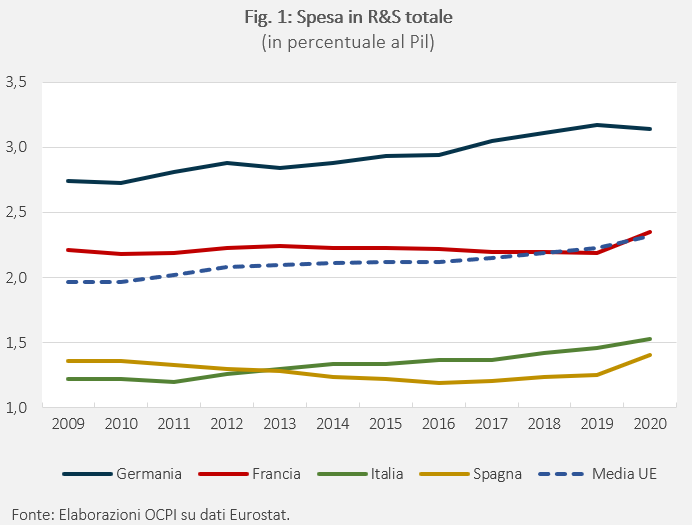This screenshot has height=525, width=692.
Task: Click the 2,0 y-axis label
Action: tap(16, 278)
